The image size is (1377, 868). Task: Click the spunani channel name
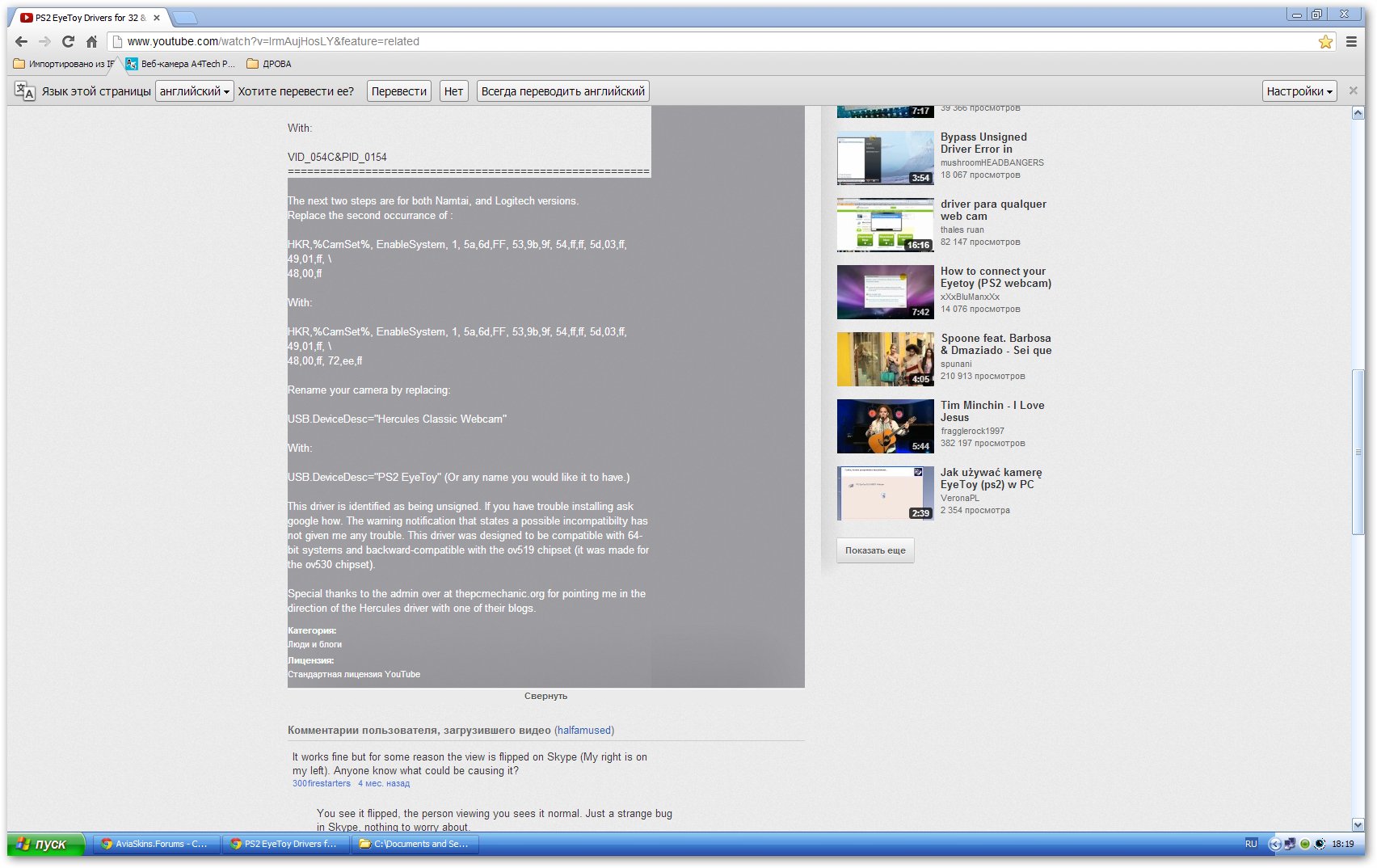[x=956, y=364]
